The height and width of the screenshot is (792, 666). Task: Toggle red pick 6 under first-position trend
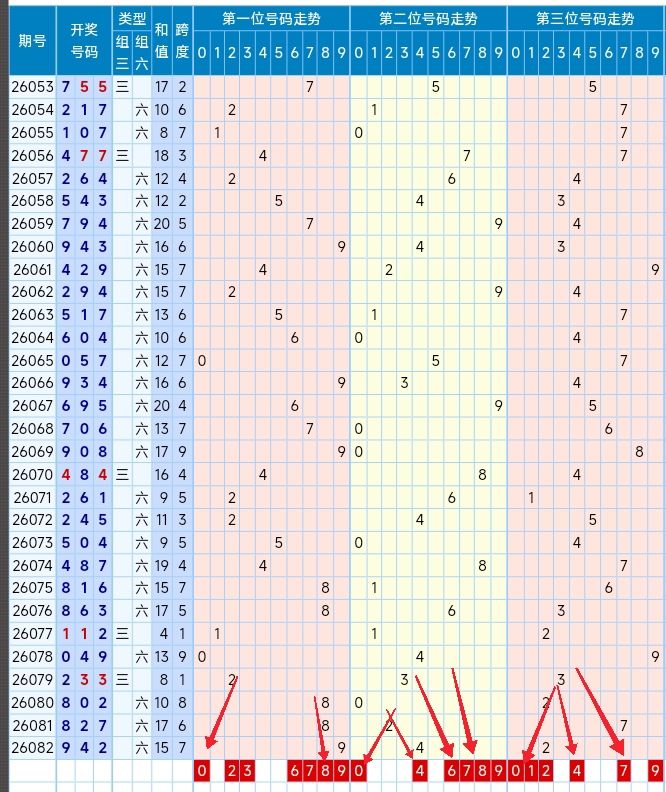[294, 770]
